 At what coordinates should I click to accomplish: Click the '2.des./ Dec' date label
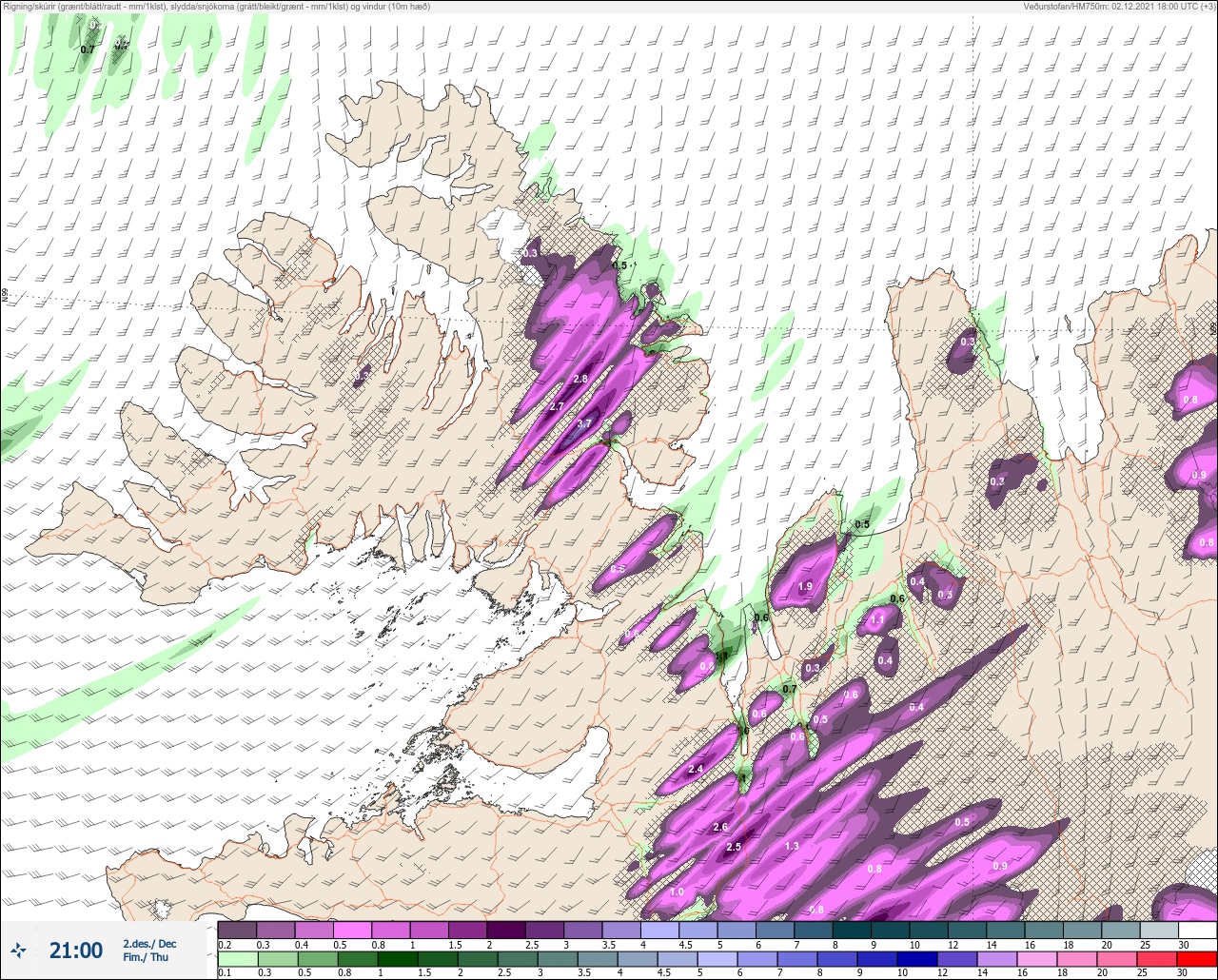click(x=149, y=944)
